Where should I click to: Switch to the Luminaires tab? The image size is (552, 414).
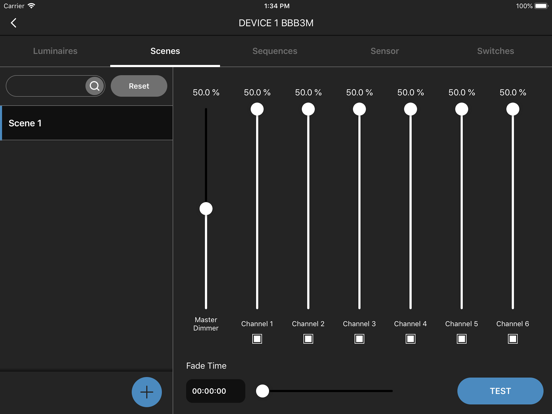pyautogui.click(x=55, y=51)
